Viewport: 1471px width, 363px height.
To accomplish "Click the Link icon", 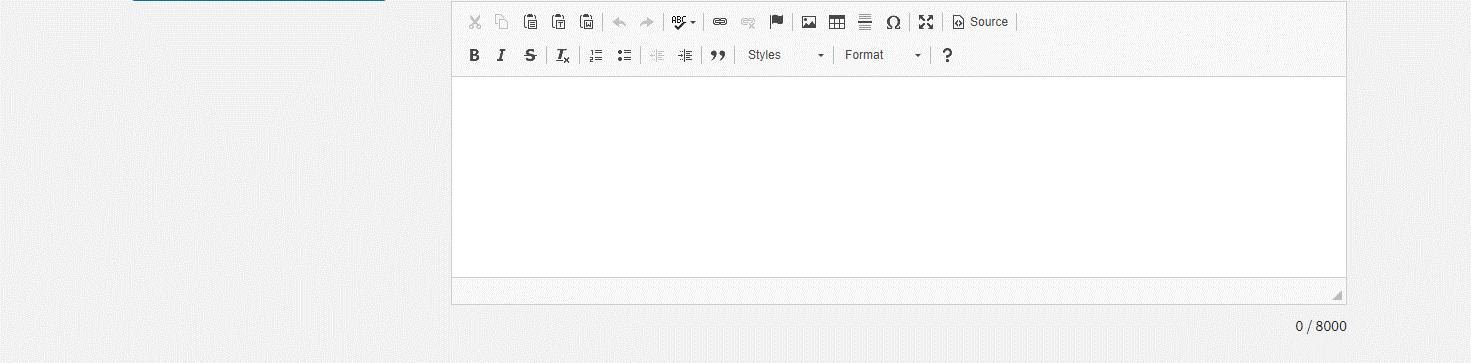I will (720, 22).
